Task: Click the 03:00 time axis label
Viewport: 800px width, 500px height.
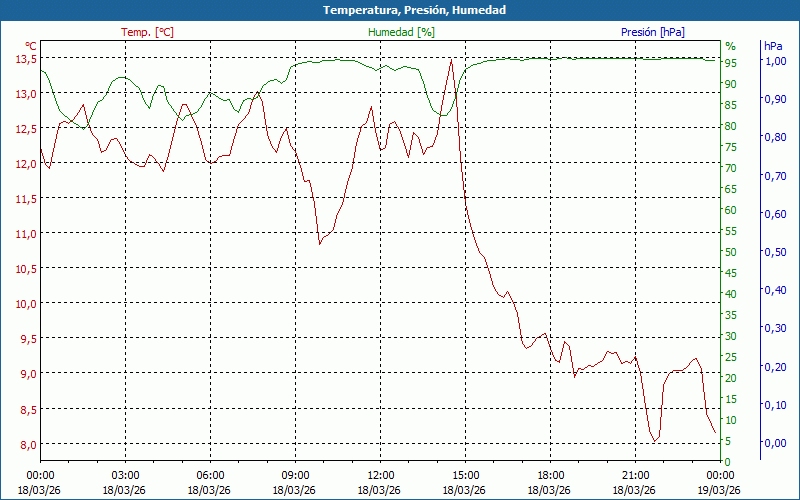Action: (125, 475)
